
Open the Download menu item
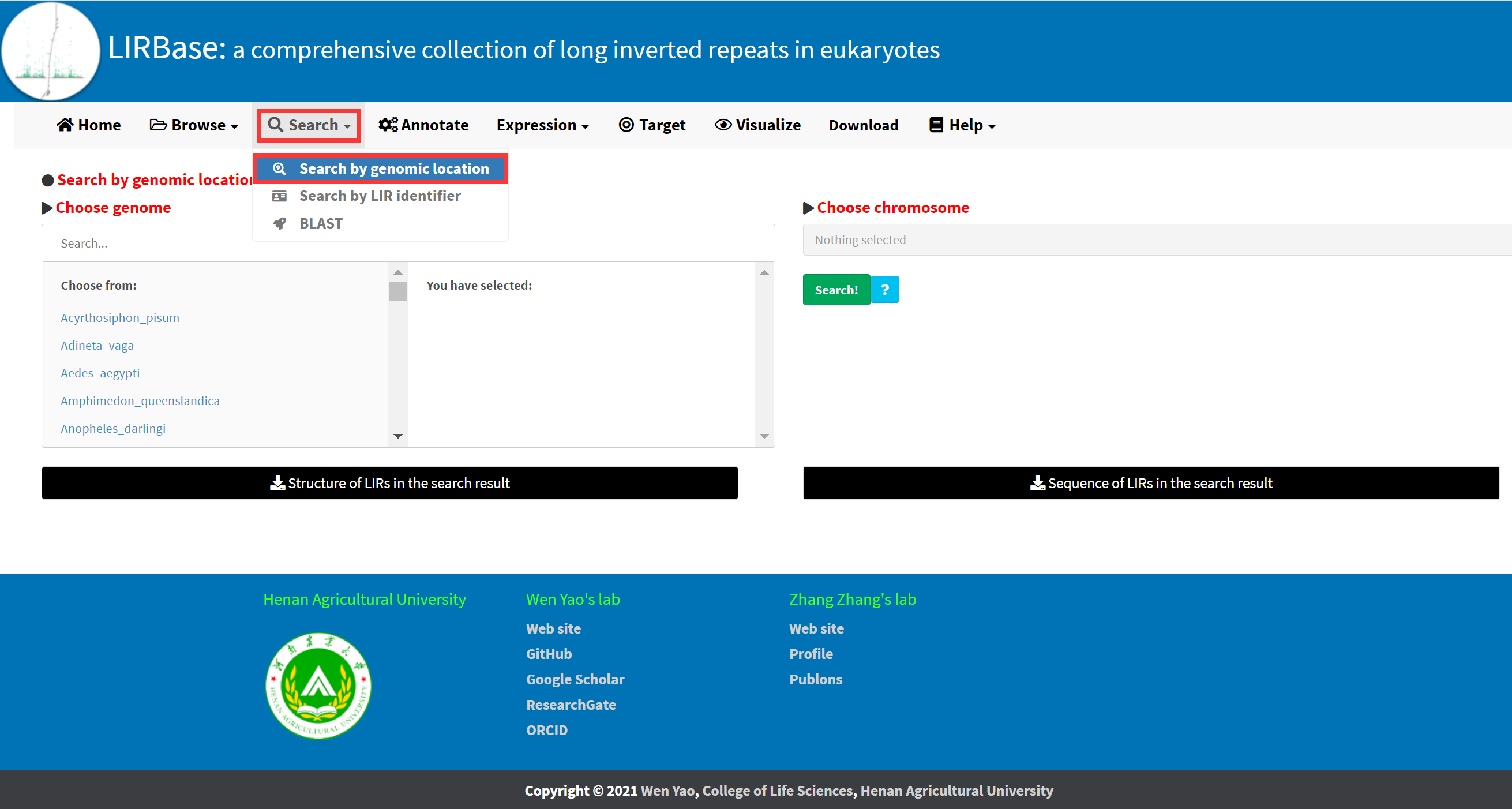863,125
